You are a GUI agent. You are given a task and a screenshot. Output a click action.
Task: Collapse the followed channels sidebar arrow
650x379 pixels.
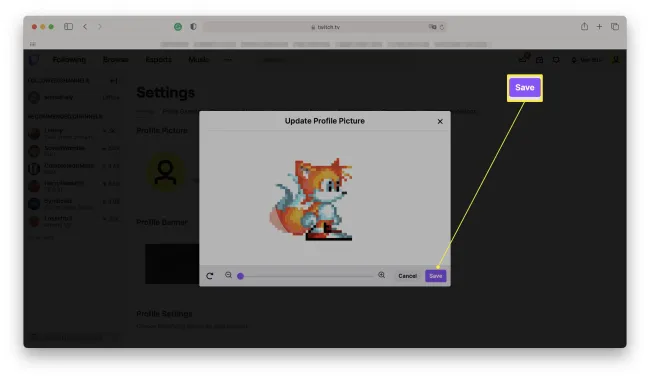point(114,80)
